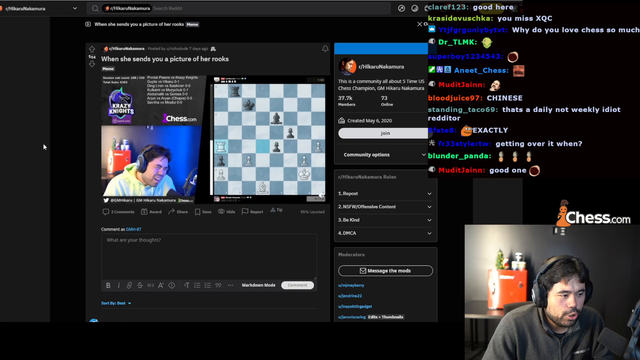The height and width of the screenshot is (360, 640).
Task: Click the Meme flair under post title
Action: [108, 69]
